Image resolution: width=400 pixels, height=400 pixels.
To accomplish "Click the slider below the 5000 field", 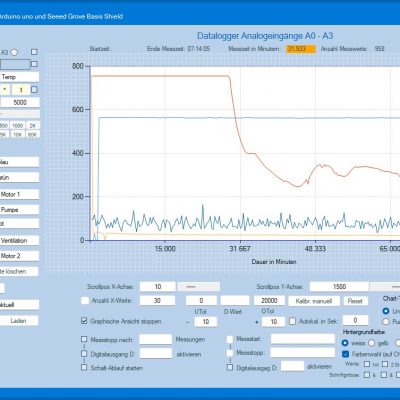I will click(x=20, y=114).
